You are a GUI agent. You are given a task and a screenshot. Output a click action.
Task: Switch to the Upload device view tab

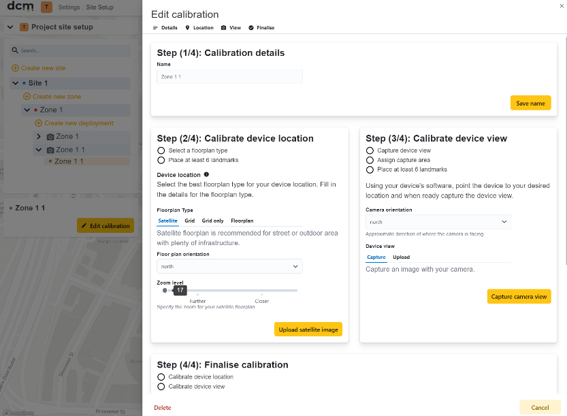coord(401,257)
